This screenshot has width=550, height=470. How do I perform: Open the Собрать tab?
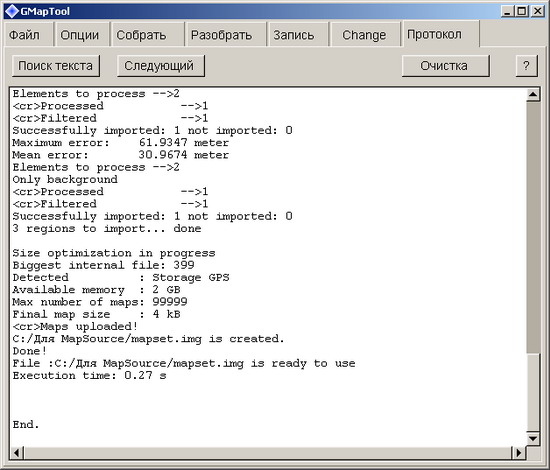147,34
